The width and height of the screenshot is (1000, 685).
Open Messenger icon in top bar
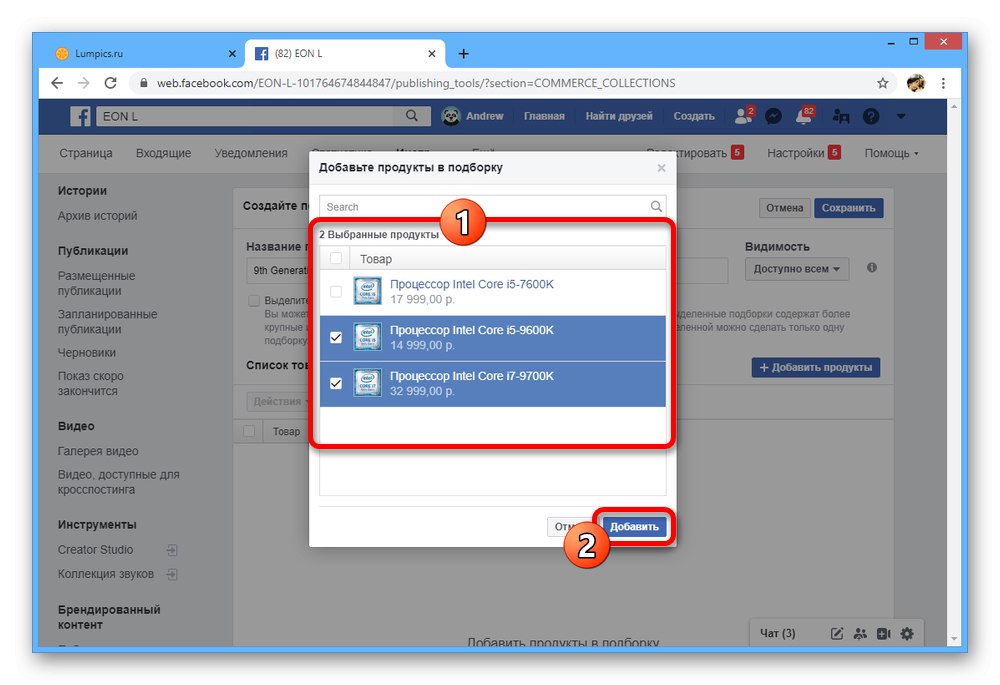coord(773,116)
